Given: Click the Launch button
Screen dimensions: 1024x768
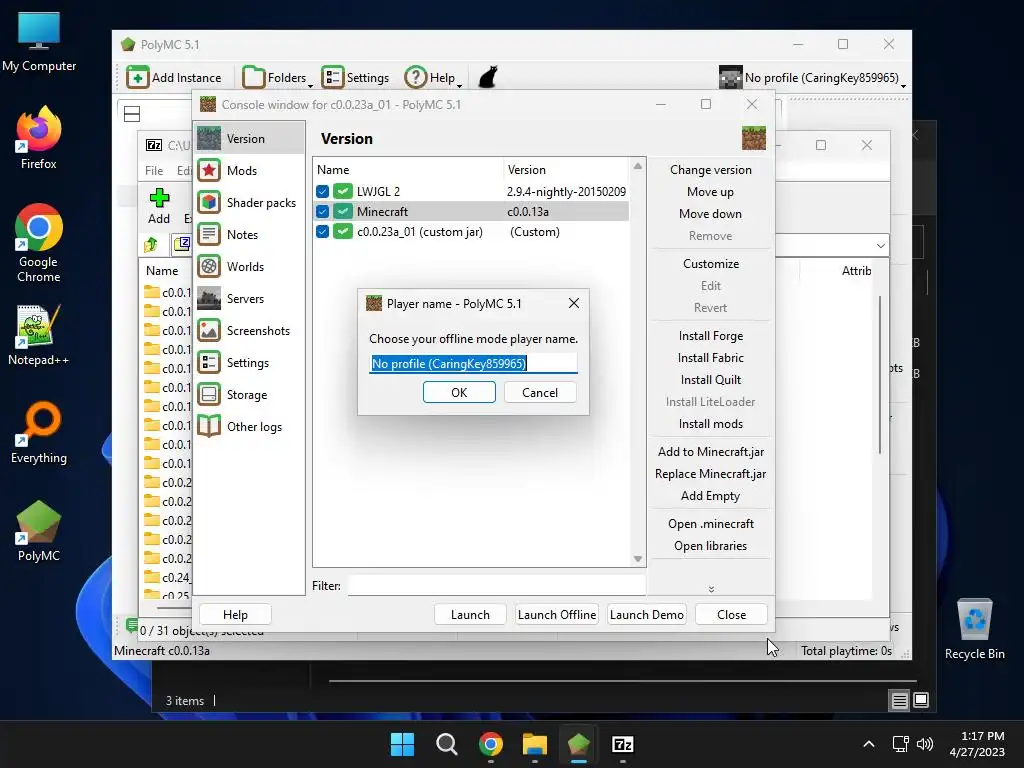Looking at the screenshot, I should coord(470,615).
